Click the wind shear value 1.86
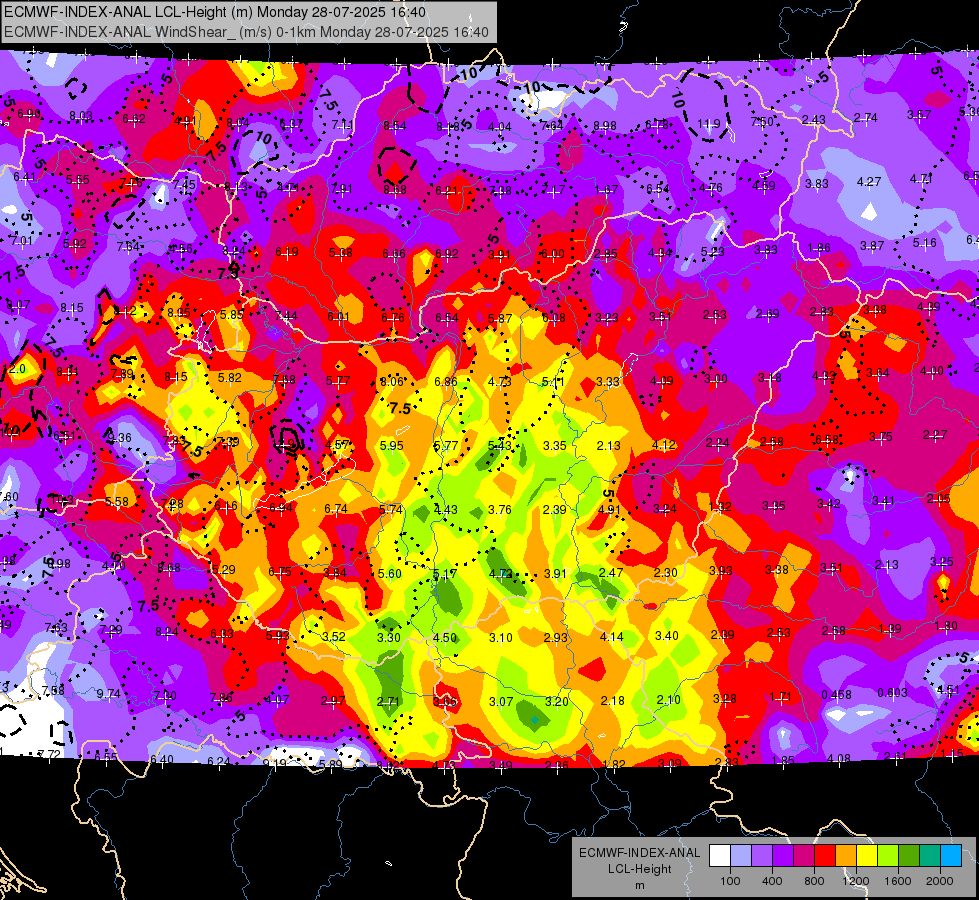Screen dimensions: 979x900 coord(819,248)
